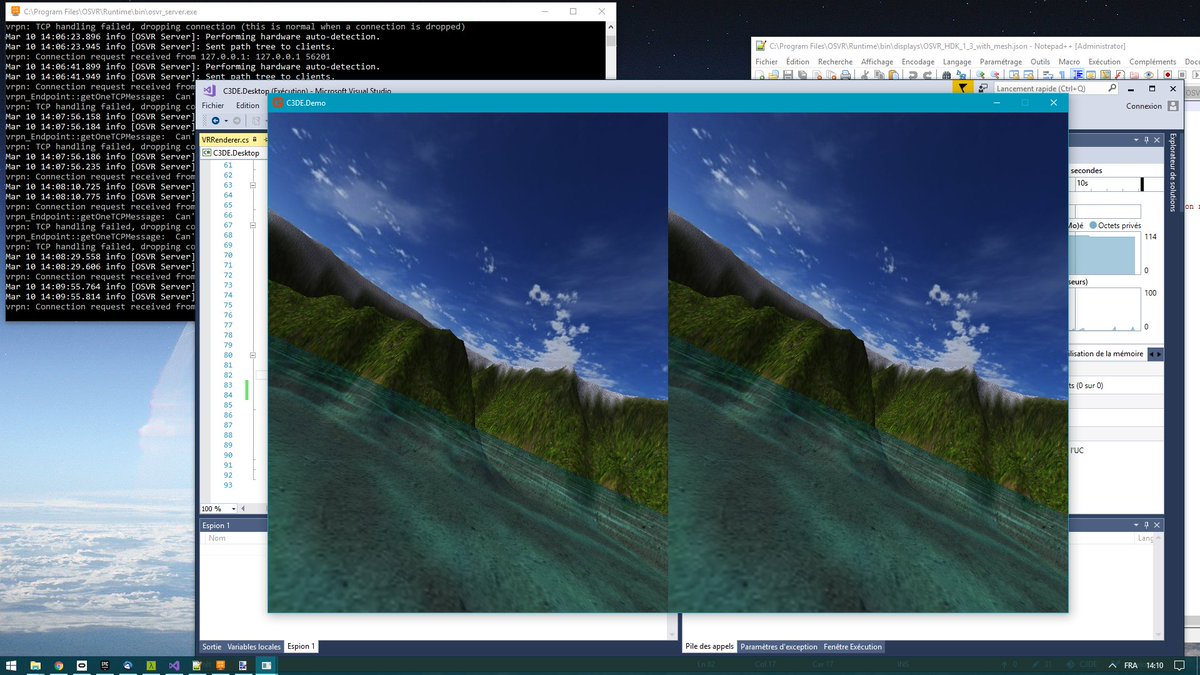The height and width of the screenshot is (675, 1200).
Task: Open the Fenêtre Exécution tab
Action: [853, 647]
